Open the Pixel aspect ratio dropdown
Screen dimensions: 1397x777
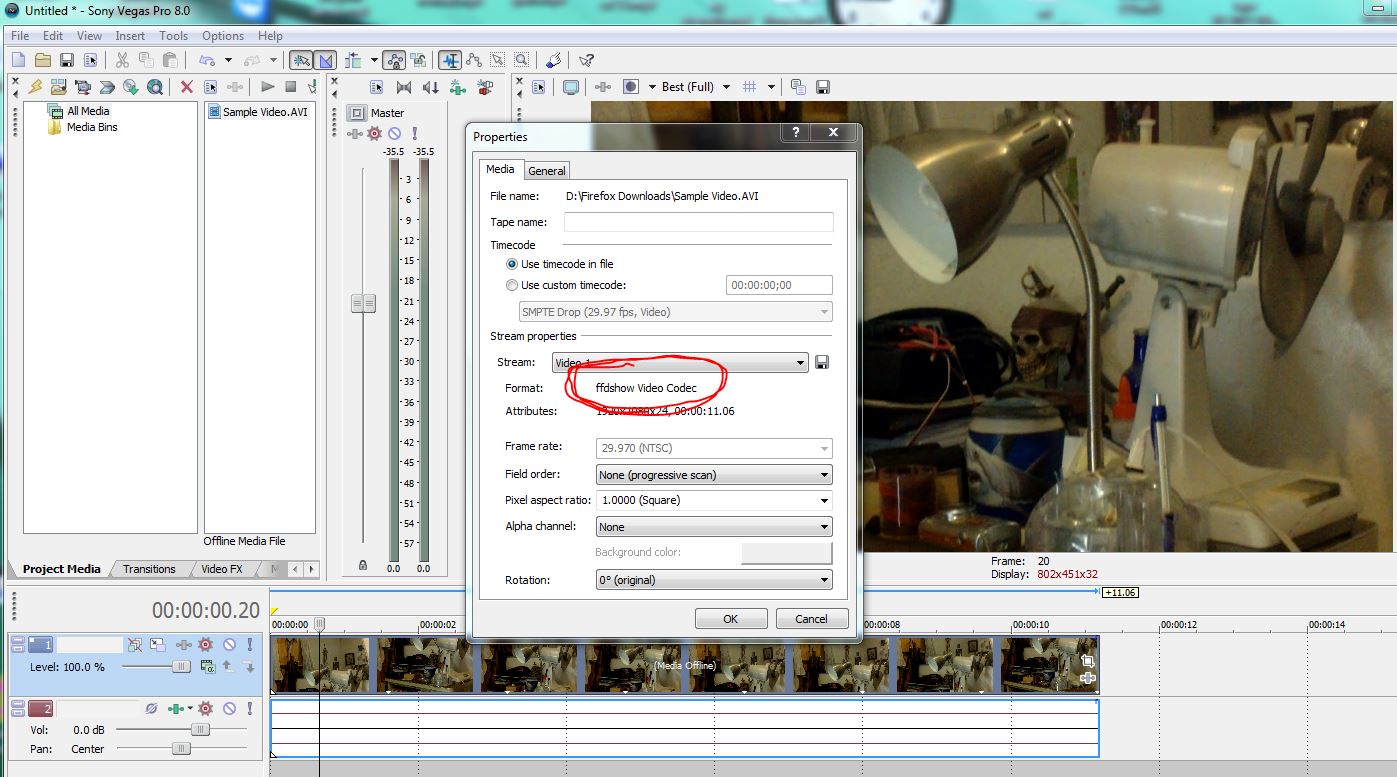pos(714,500)
